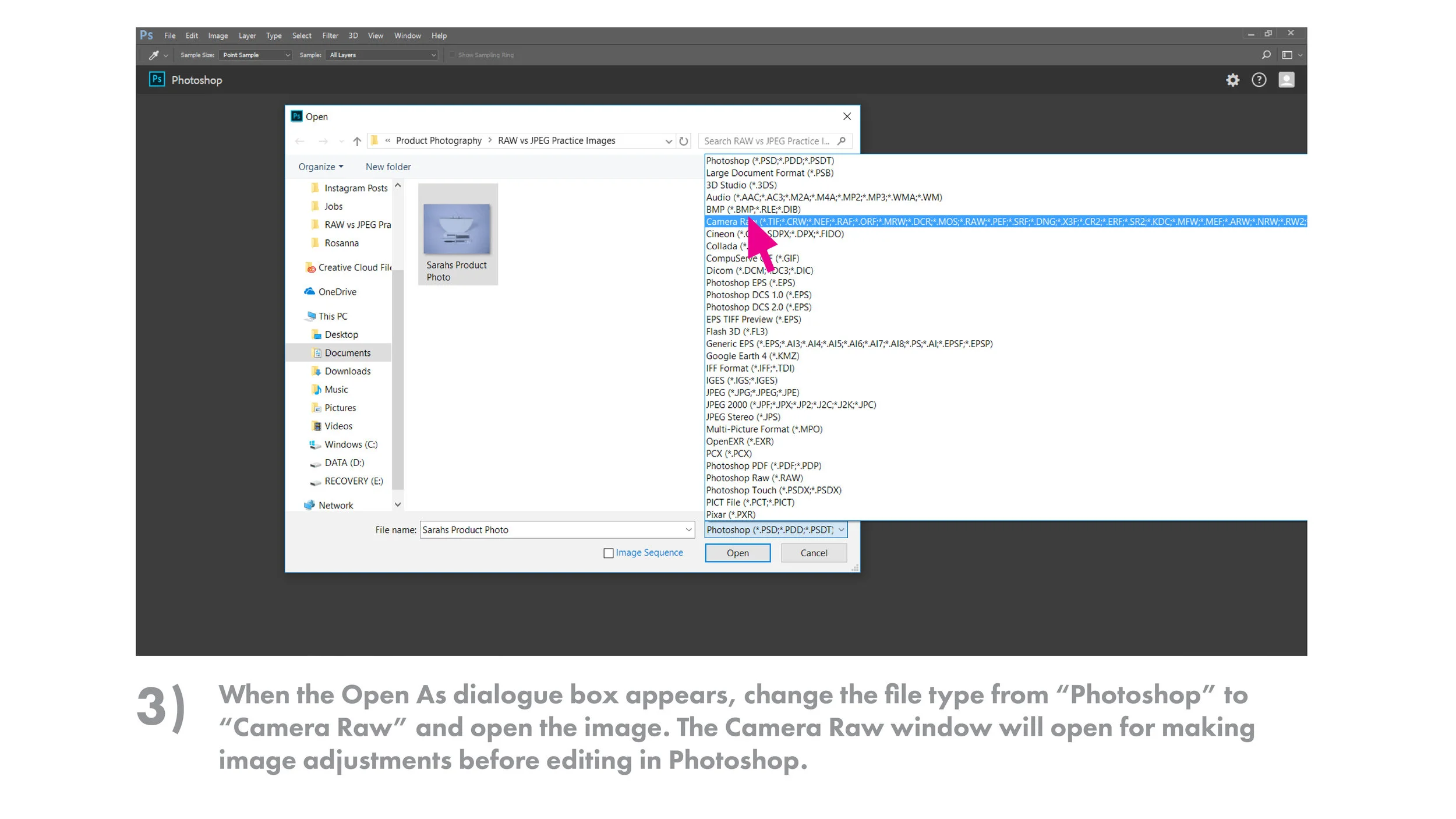Open the Filter menu
Screen dimensions: 1456x819
pyautogui.click(x=330, y=36)
